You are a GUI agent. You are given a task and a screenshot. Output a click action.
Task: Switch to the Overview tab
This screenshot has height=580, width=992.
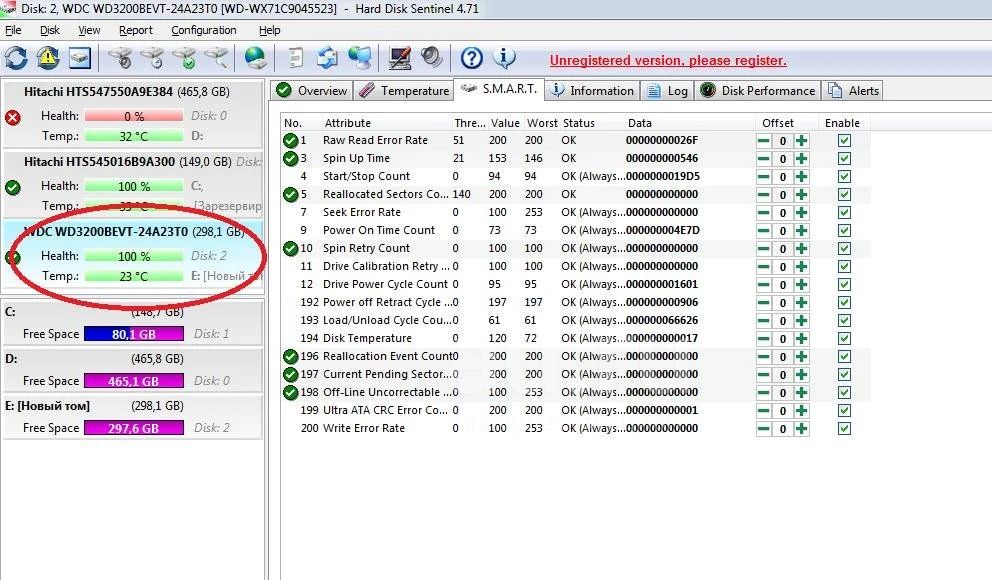pyautogui.click(x=312, y=90)
